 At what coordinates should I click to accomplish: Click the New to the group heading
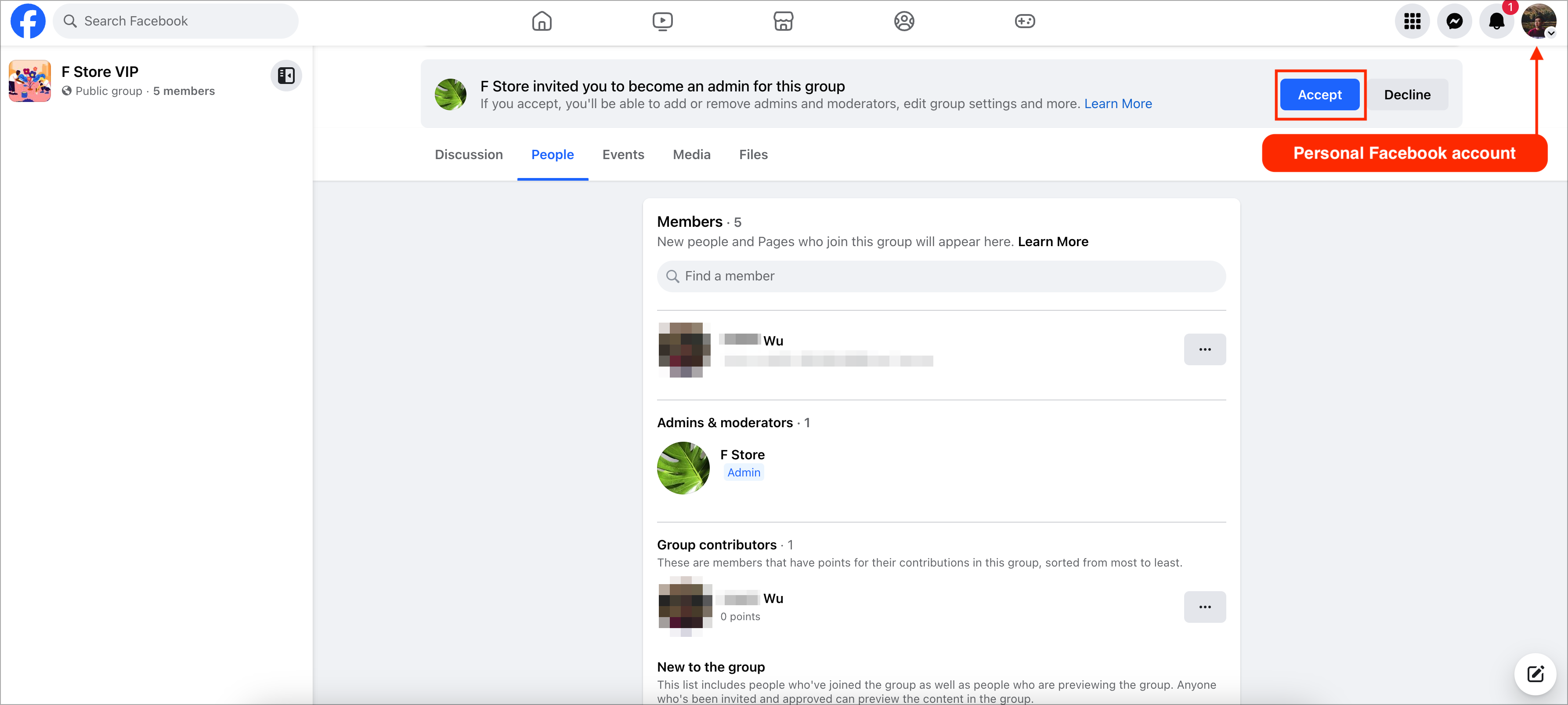tap(711, 667)
